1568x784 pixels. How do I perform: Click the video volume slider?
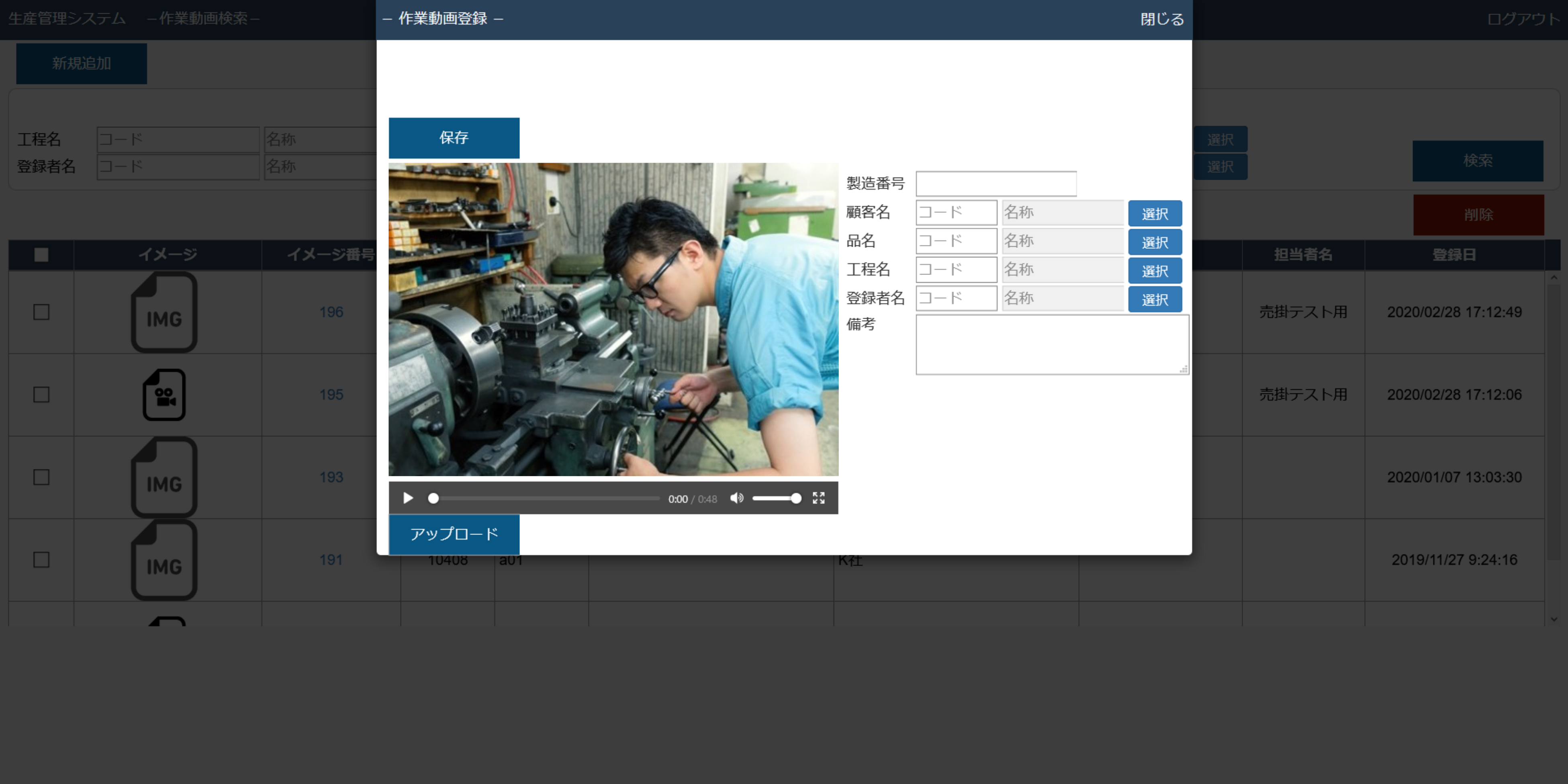(x=775, y=499)
